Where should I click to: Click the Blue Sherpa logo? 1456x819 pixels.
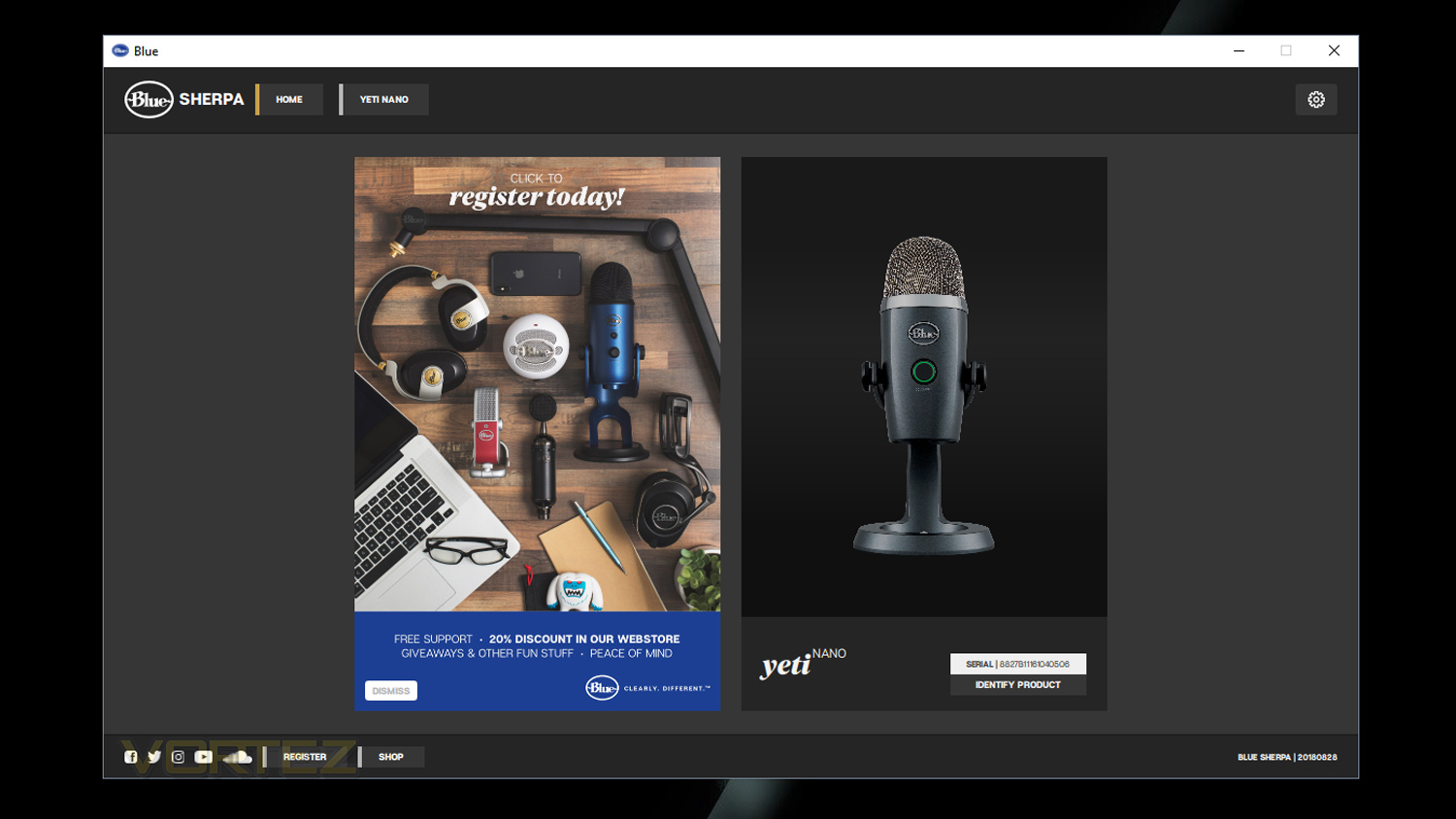(184, 99)
